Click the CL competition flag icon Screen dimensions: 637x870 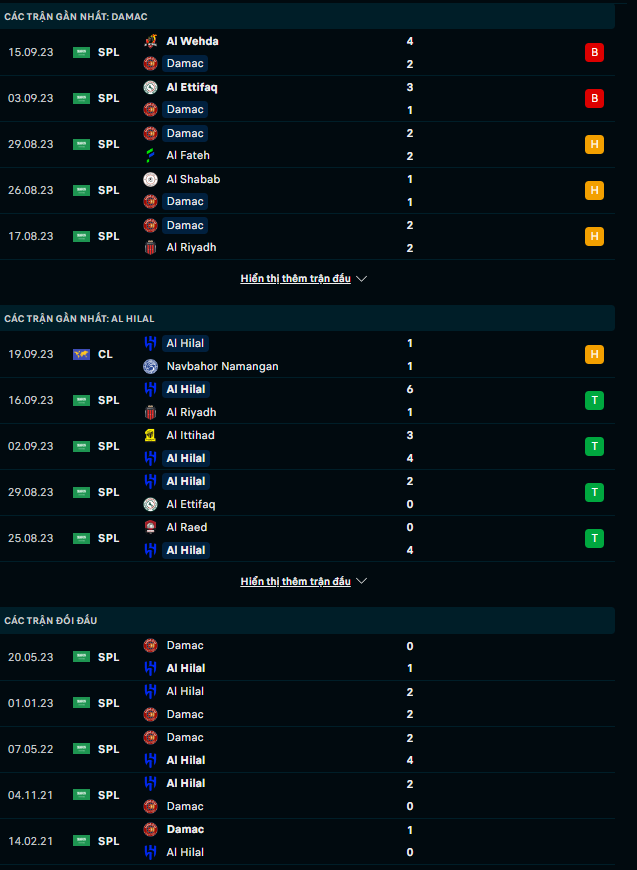pos(81,354)
